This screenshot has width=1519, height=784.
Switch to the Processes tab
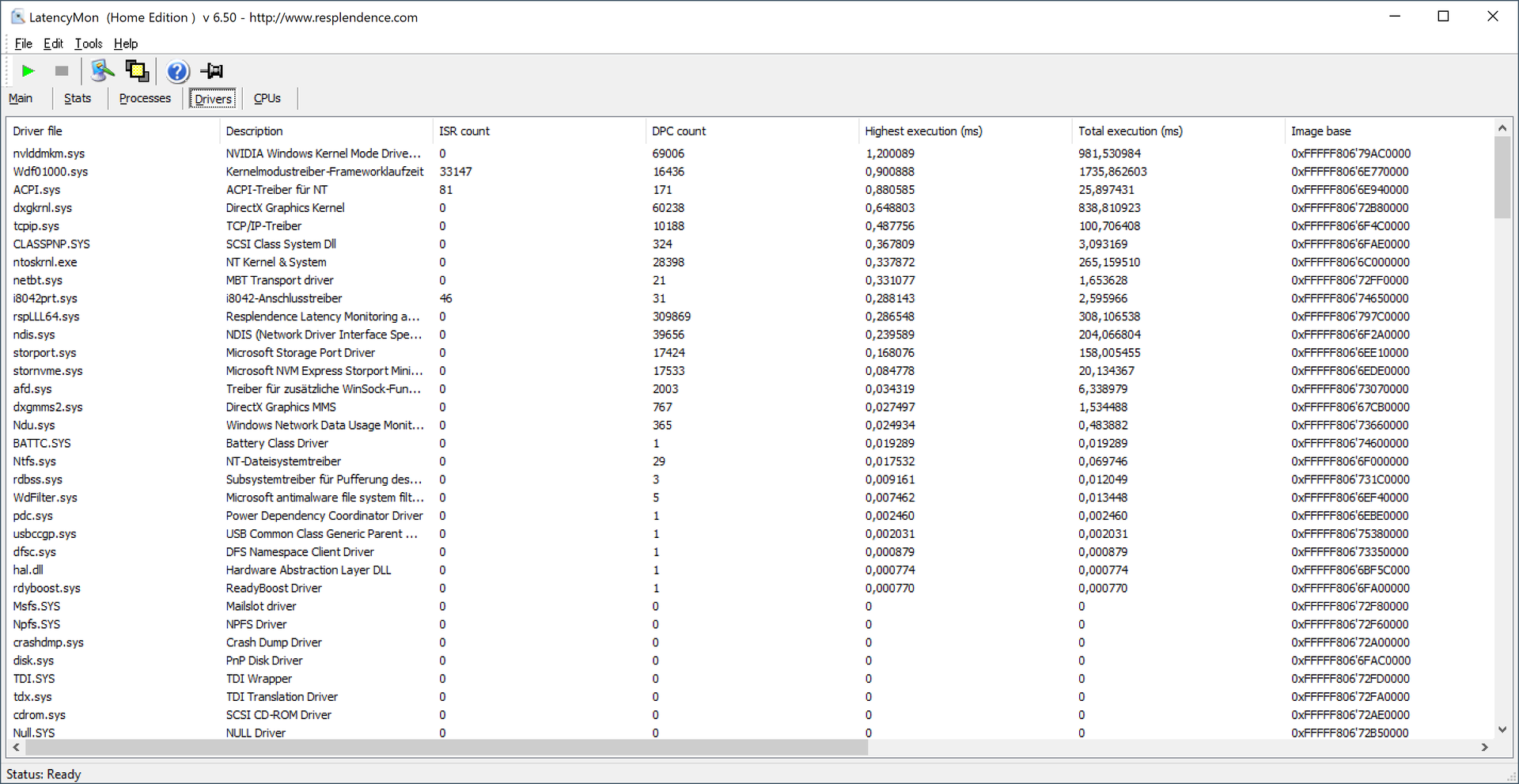(145, 98)
